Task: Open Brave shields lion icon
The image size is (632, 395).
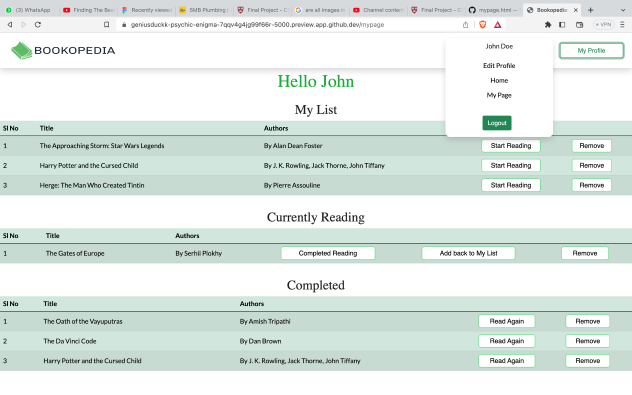Action: [482, 25]
